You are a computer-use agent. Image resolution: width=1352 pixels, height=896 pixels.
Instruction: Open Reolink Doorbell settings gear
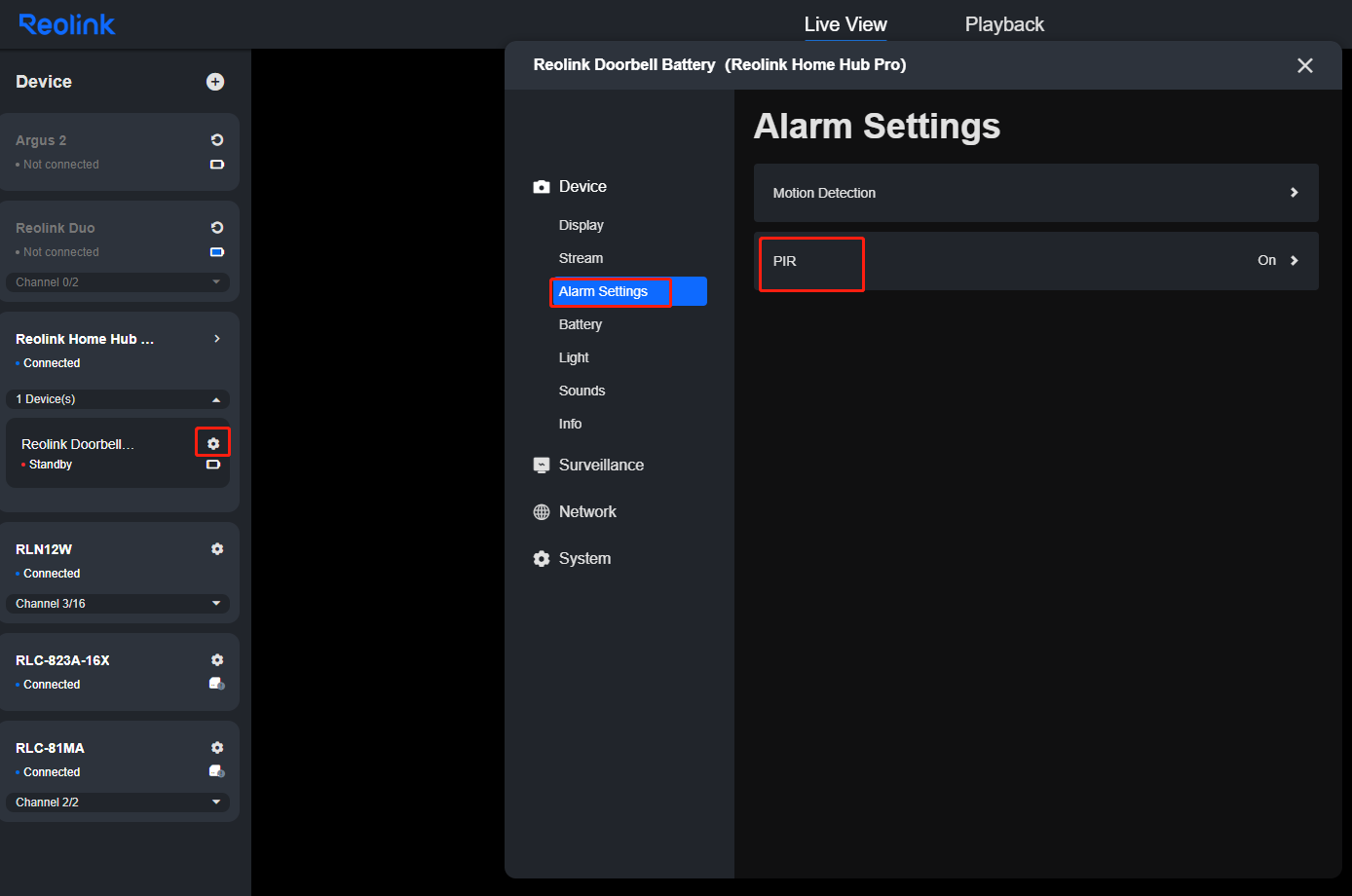coord(213,443)
